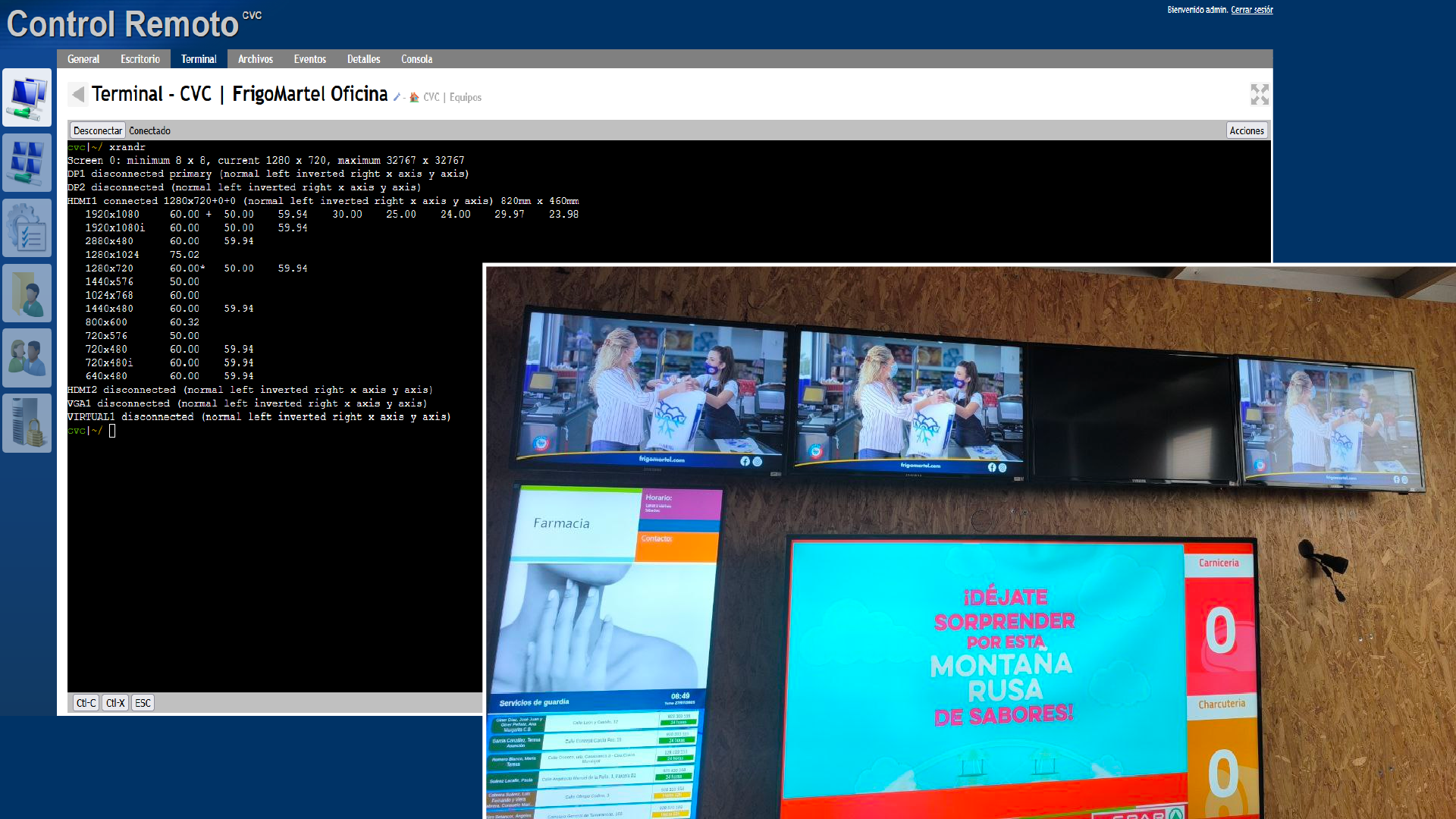This screenshot has width=1456, height=819.
Task: Click the networked computers sidebar icon
Action: [27, 98]
